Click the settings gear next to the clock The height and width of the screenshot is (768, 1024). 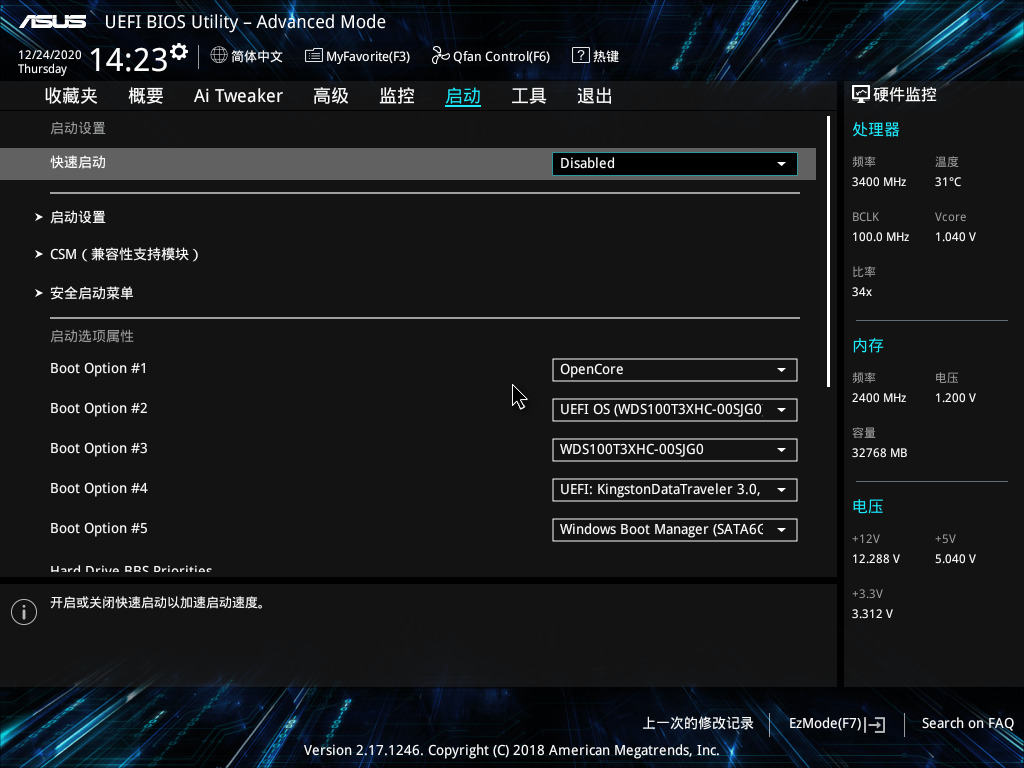point(179,52)
